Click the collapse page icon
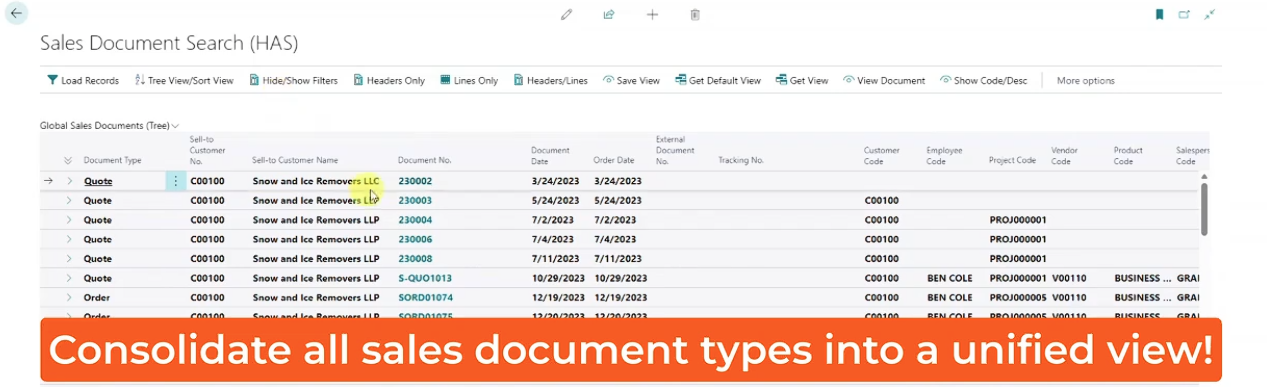Screen dimensions: 1267x387 click(x=1210, y=15)
